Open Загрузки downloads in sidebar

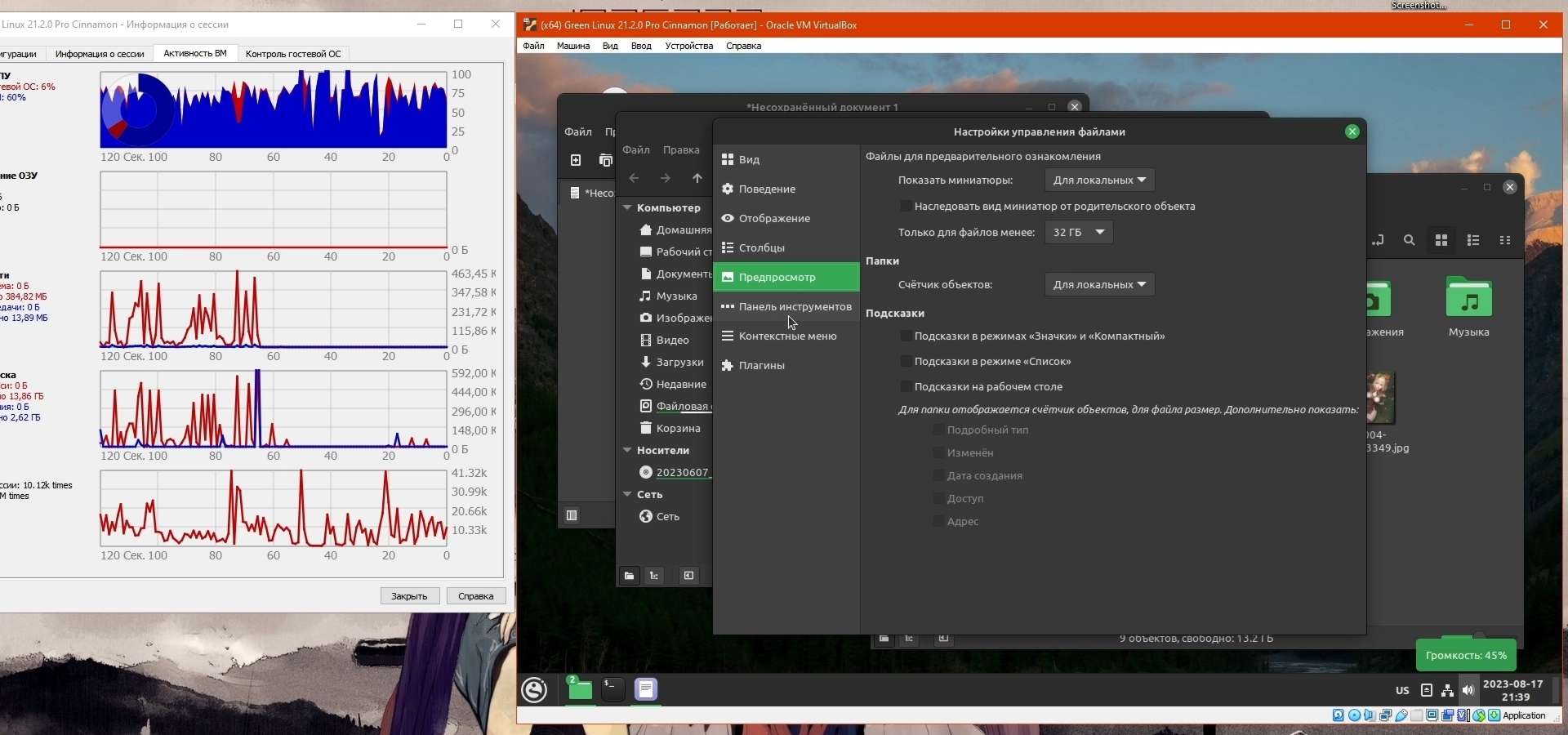point(671,363)
